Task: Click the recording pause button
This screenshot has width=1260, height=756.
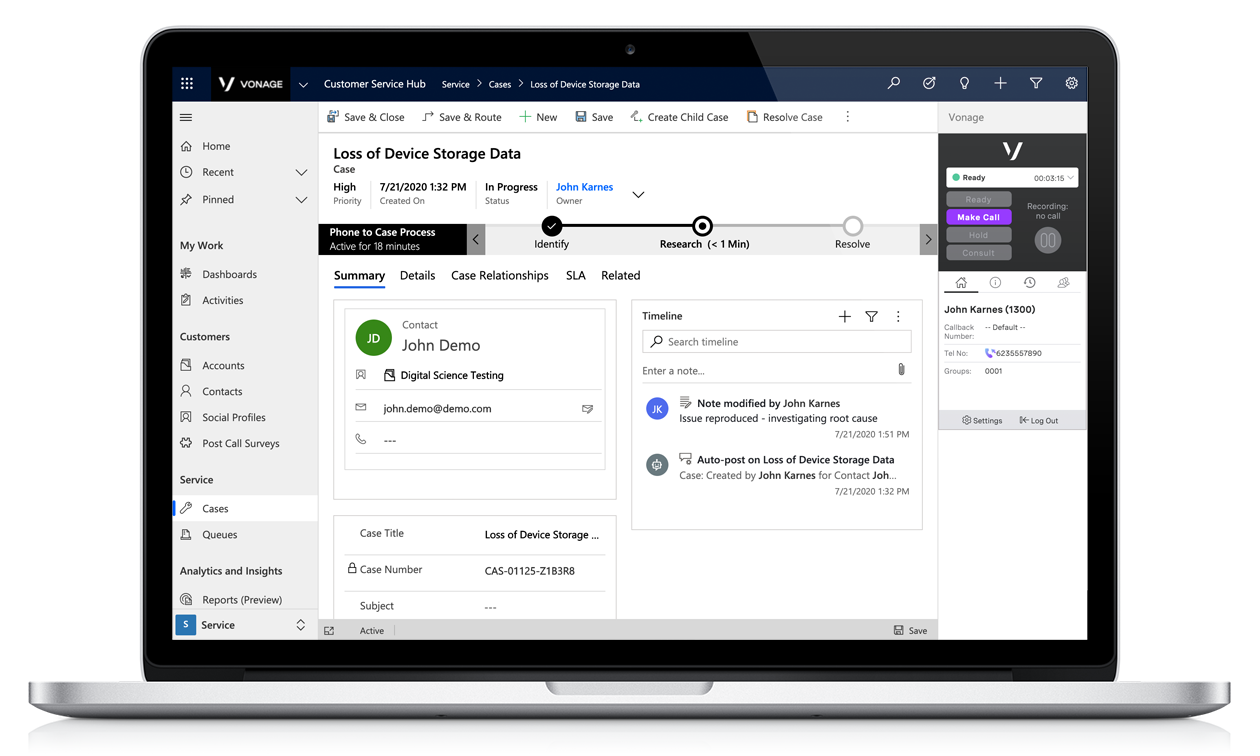Action: pyautogui.click(x=1047, y=240)
